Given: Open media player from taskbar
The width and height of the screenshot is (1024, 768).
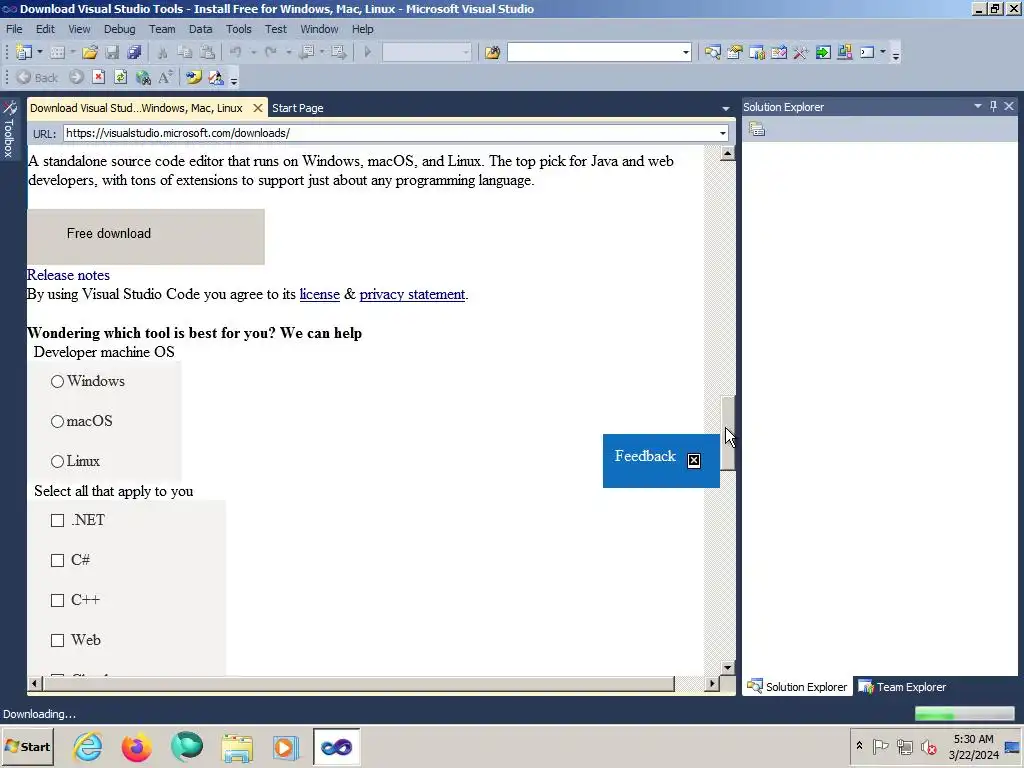Looking at the screenshot, I should click(x=285, y=747).
